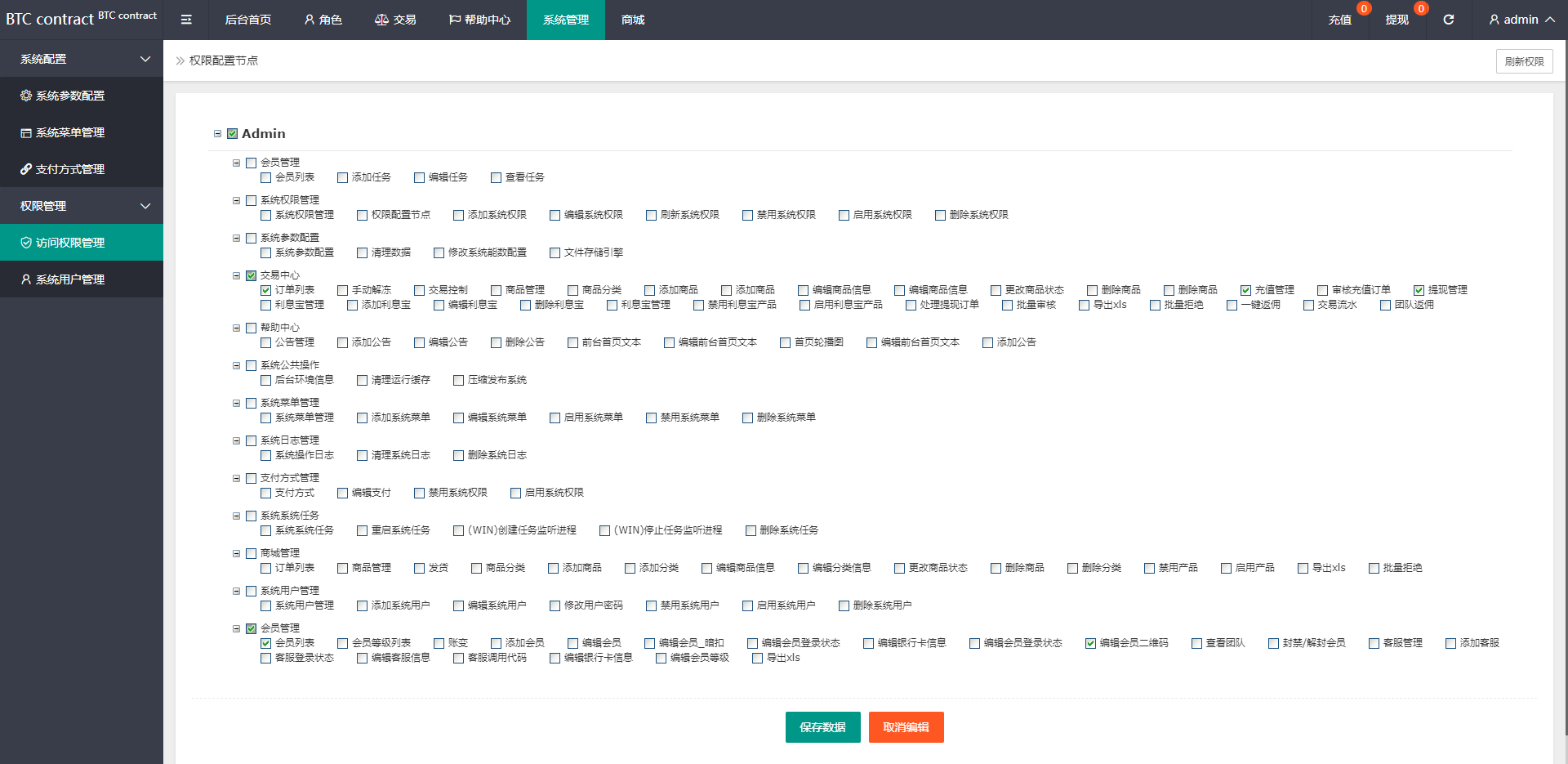Click the 提现 notification badge
This screenshot has height=764, width=1568.
[1421, 9]
